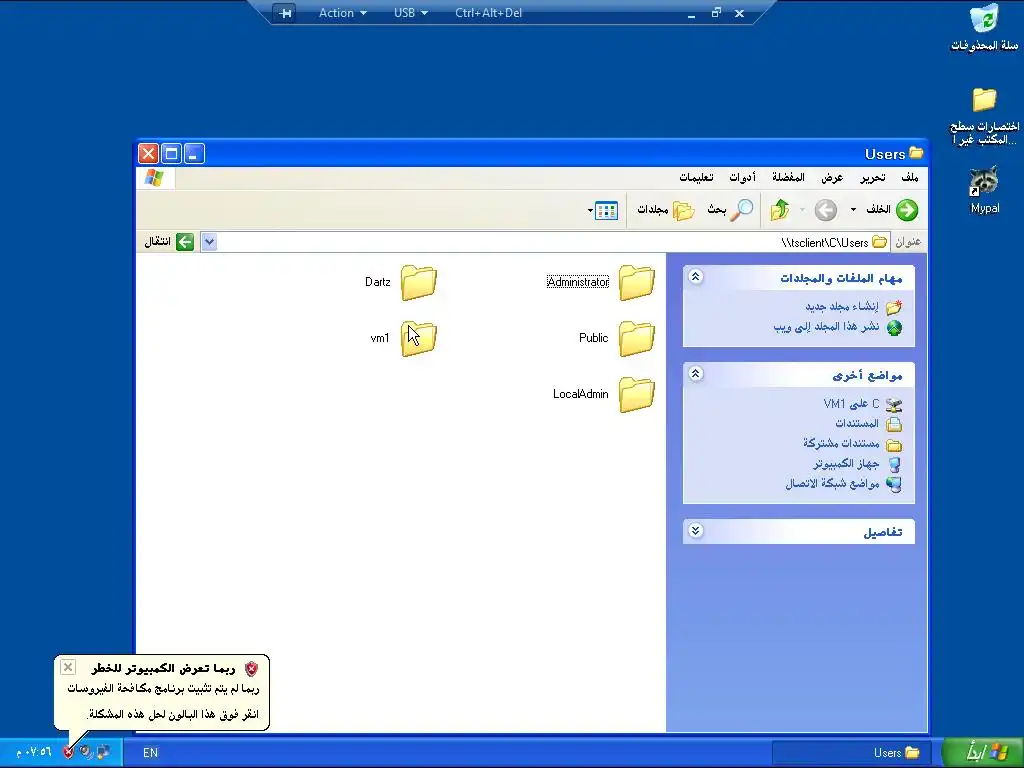This screenshot has width=1024, height=768.
Task: Collapse the Other Places panel
Action: point(696,374)
